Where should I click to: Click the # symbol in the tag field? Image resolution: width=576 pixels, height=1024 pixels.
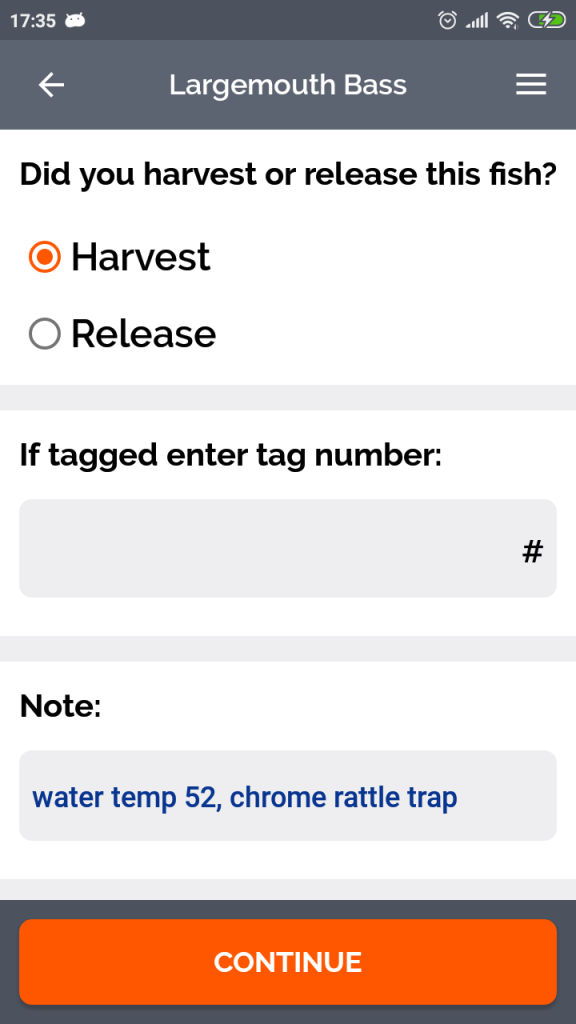533,548
